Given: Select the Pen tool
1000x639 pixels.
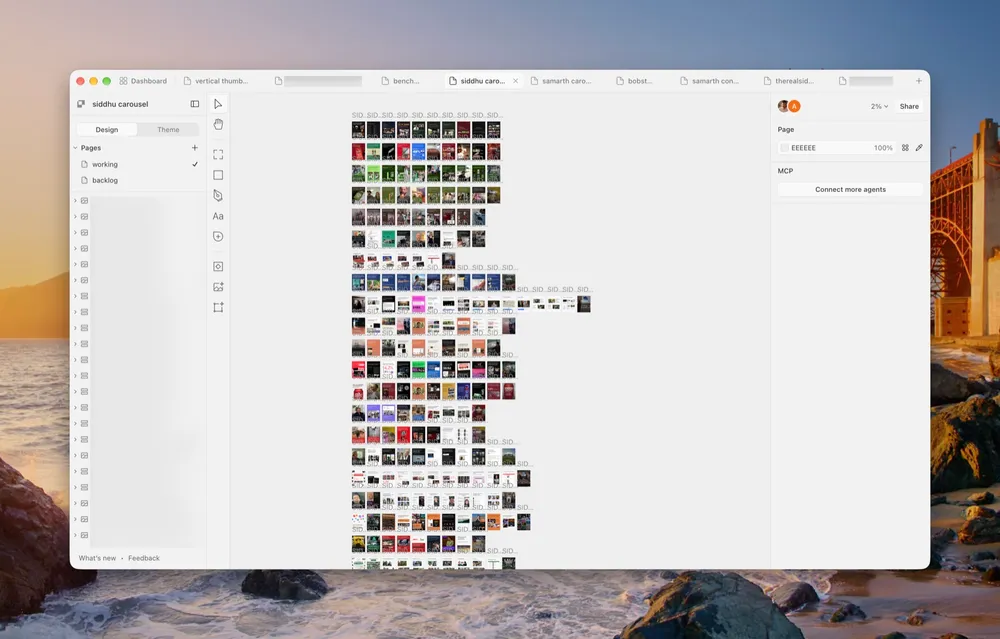Looking at the screenshot, I should [218, 195].
